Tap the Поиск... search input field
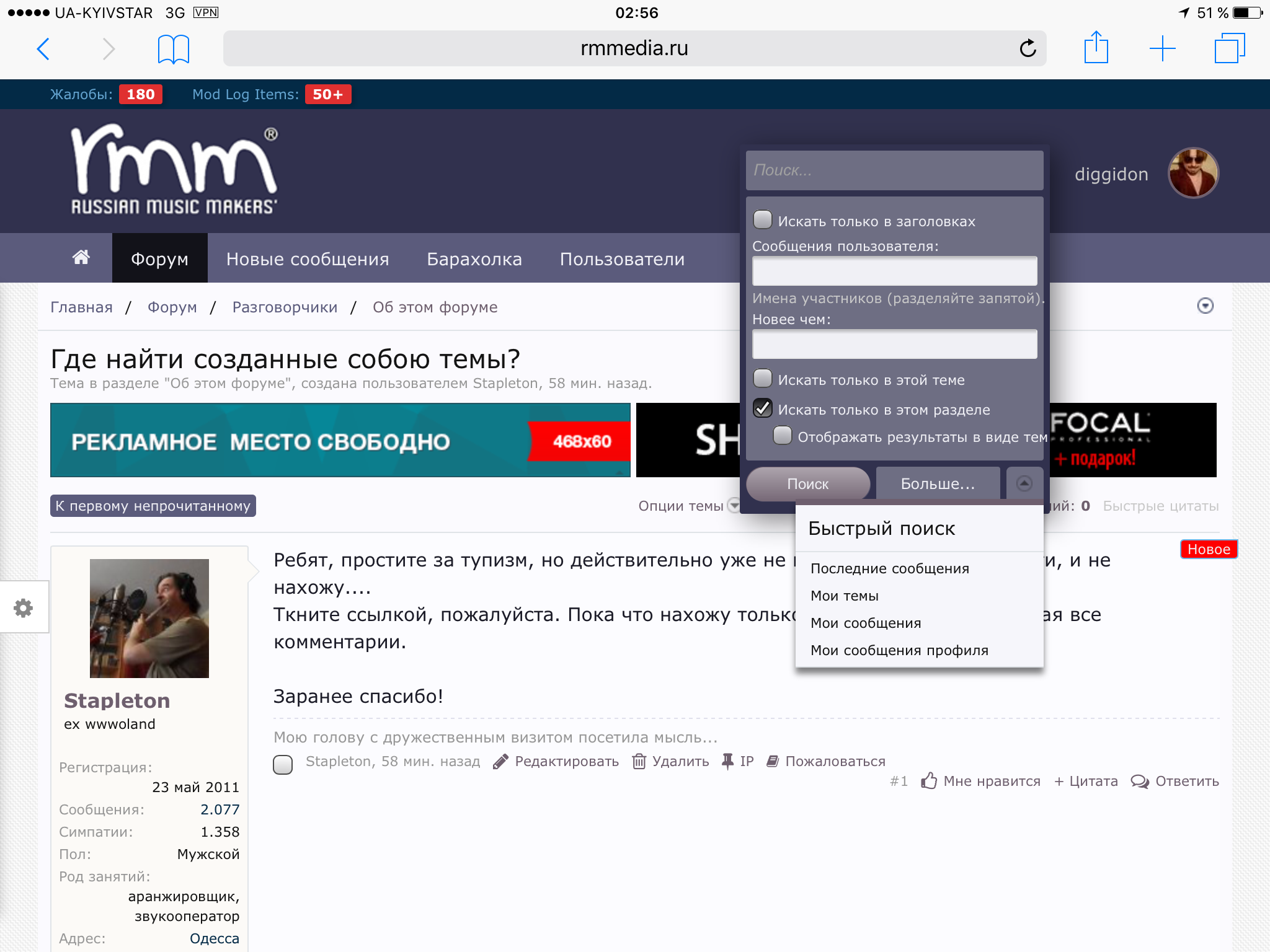 tap(894, 170)
